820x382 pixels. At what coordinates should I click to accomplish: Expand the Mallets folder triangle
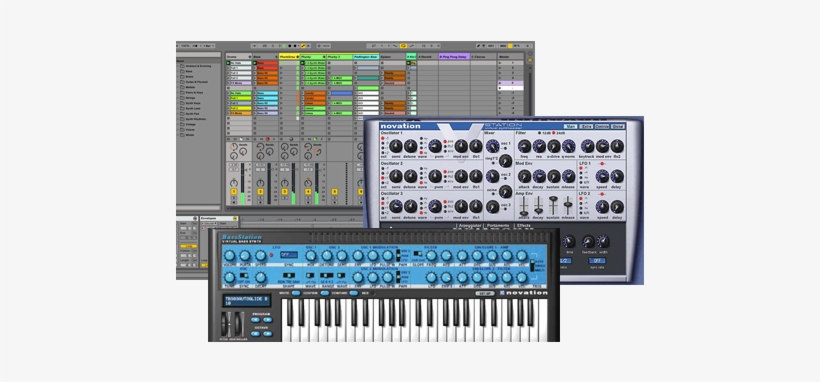pos(178,87)
